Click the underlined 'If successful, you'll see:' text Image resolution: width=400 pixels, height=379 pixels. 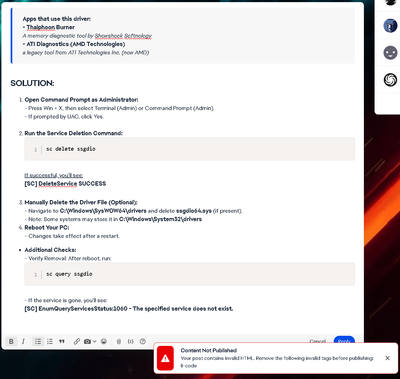tap(54, 175)
